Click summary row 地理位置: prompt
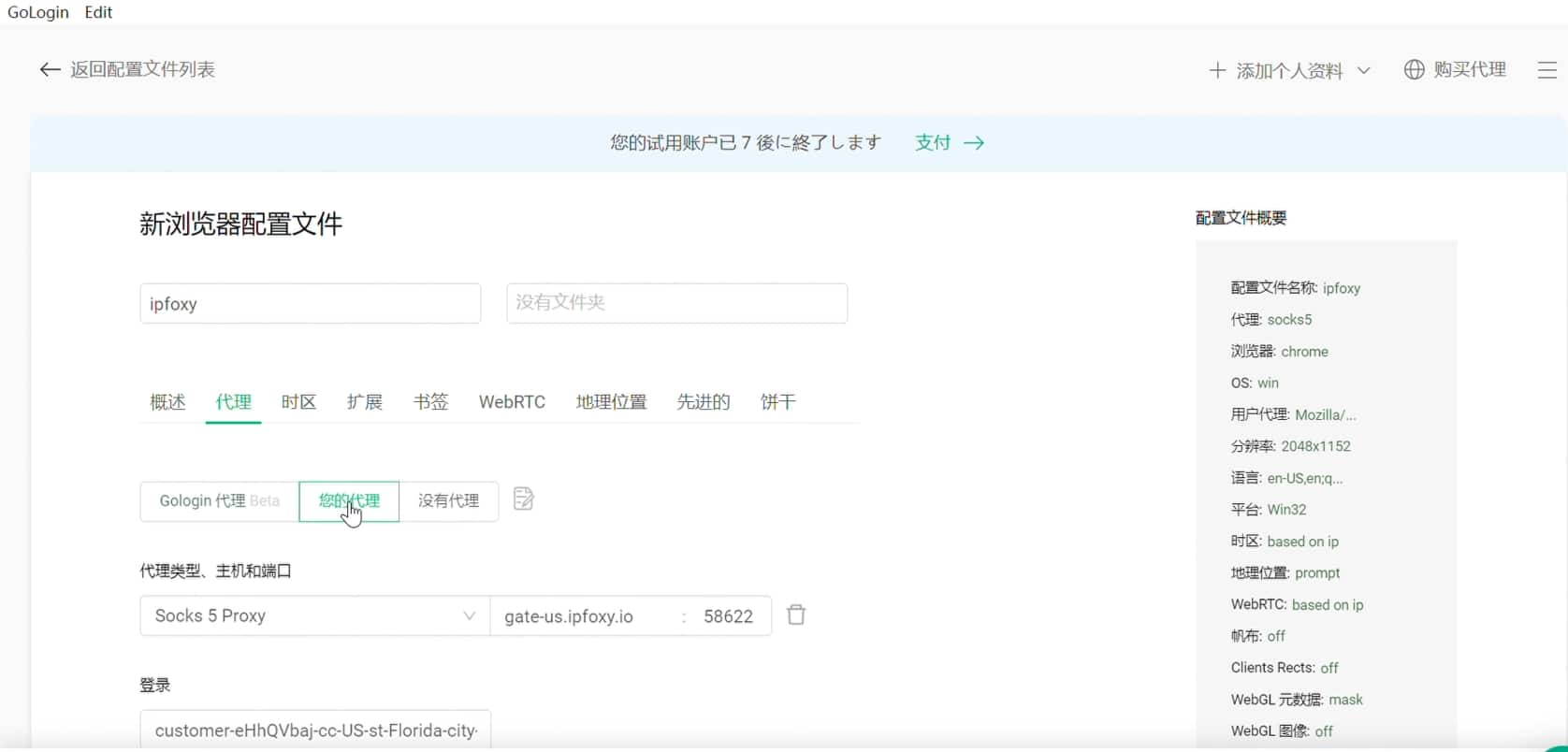 pyautogui.click(x=1285, y=573)
